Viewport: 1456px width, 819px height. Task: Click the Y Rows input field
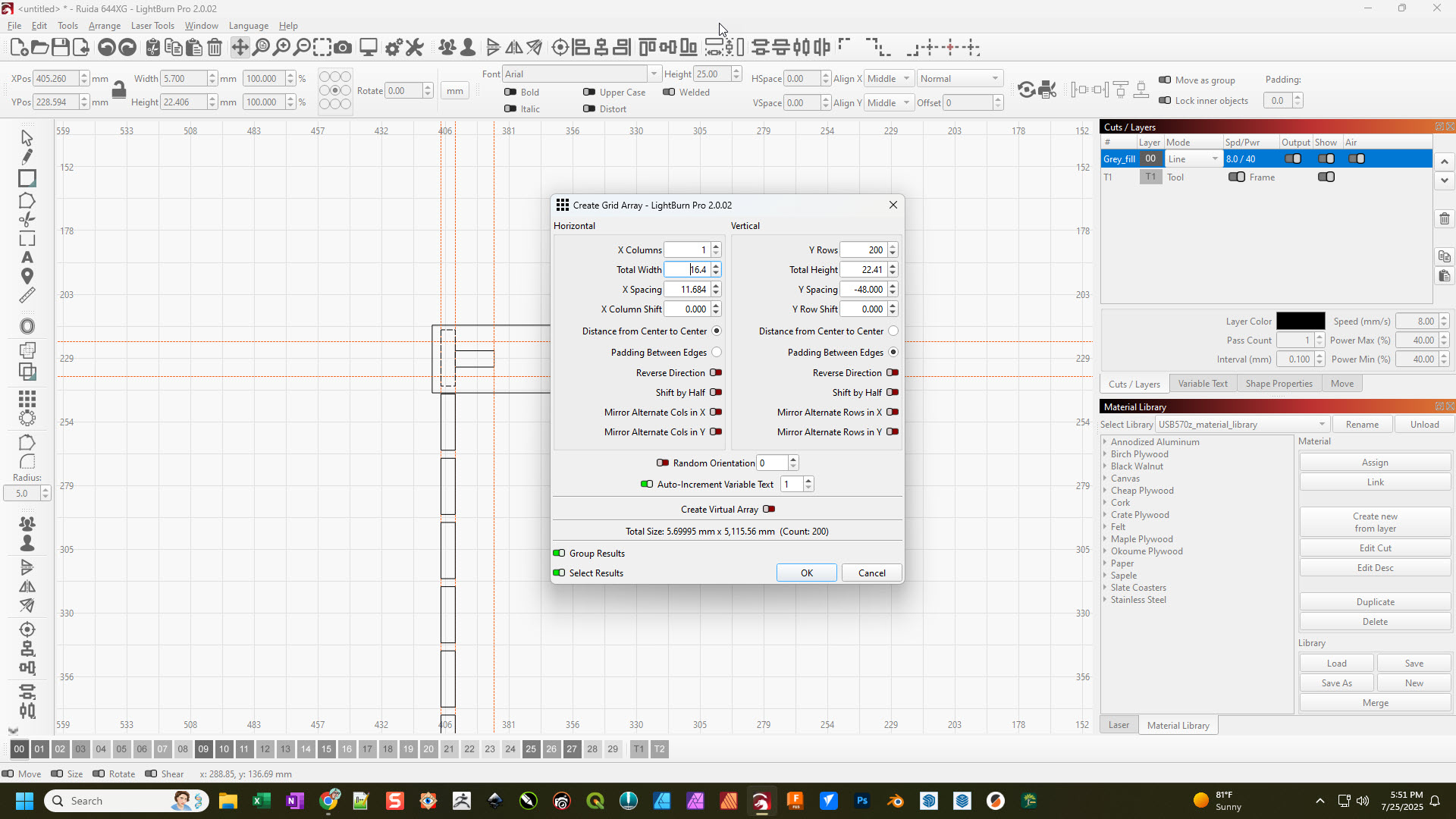(864, 249)
